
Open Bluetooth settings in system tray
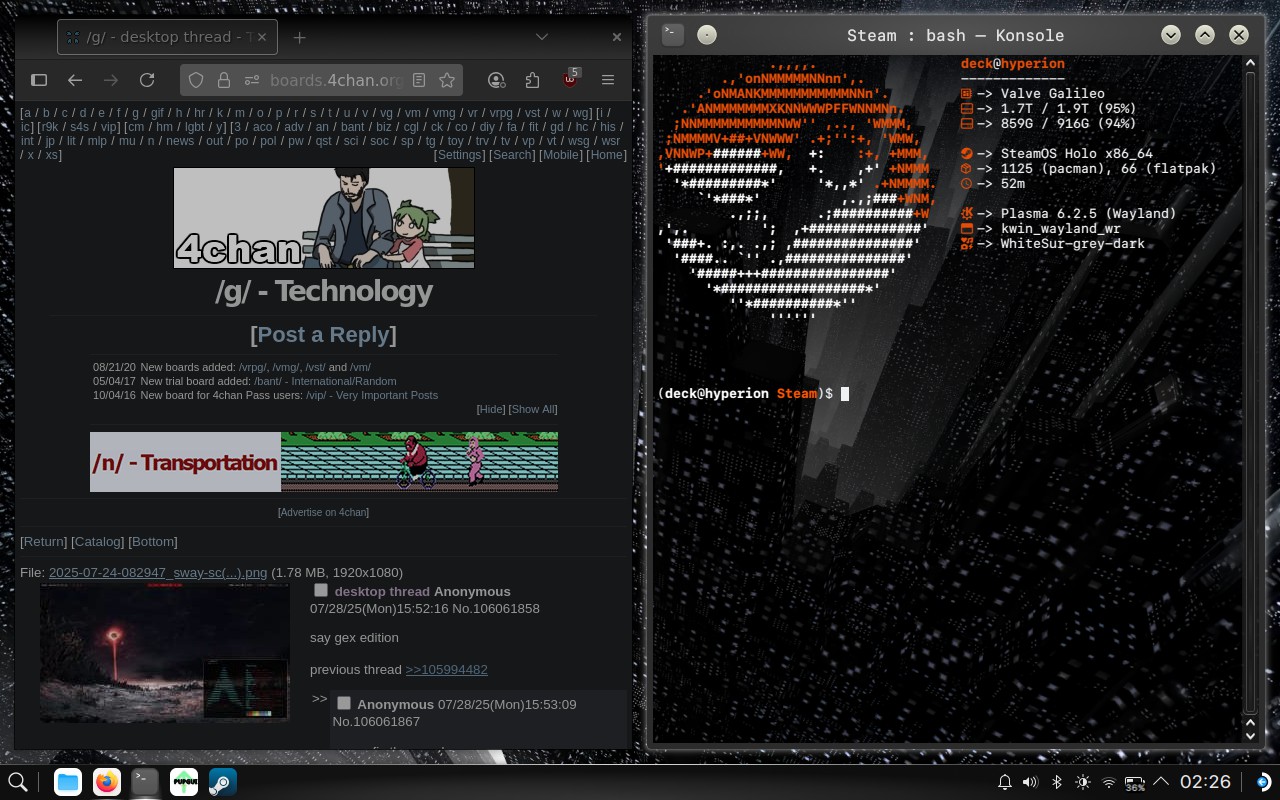[x=1057, y=782]
